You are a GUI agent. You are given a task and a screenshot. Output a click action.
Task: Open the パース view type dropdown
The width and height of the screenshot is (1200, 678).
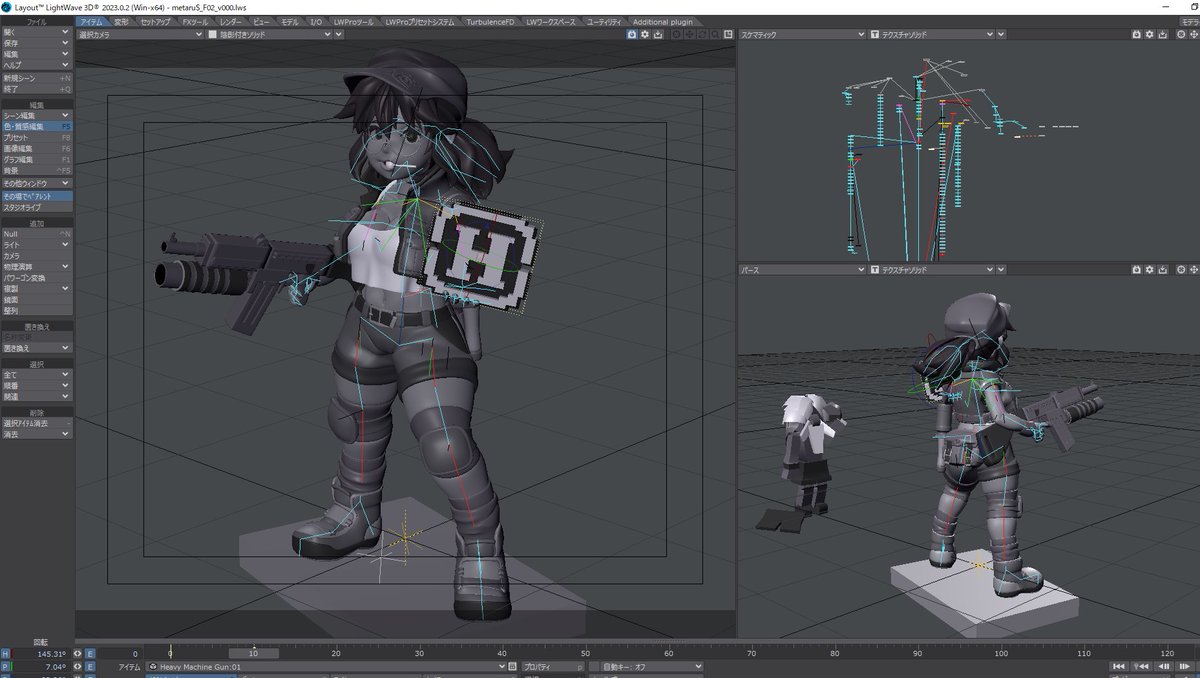tap(802, 270)
